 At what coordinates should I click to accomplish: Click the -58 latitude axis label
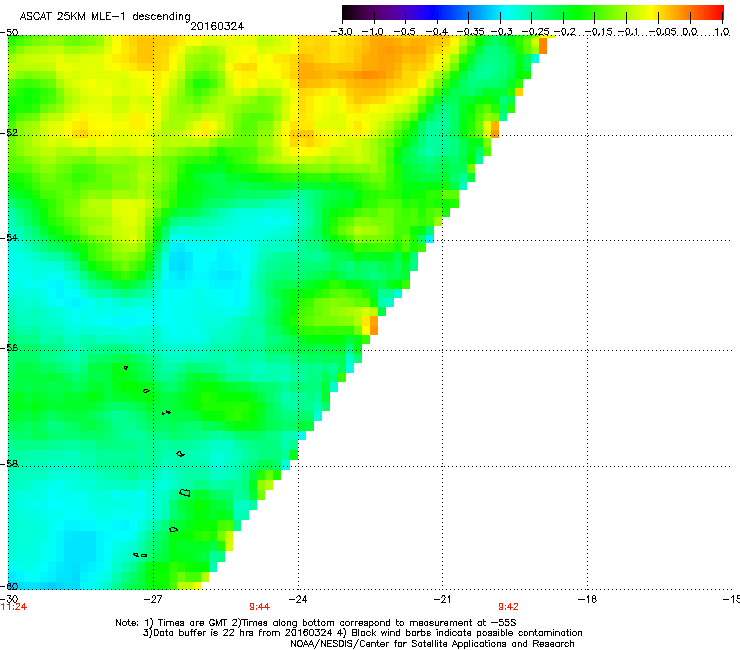[9, 464]
